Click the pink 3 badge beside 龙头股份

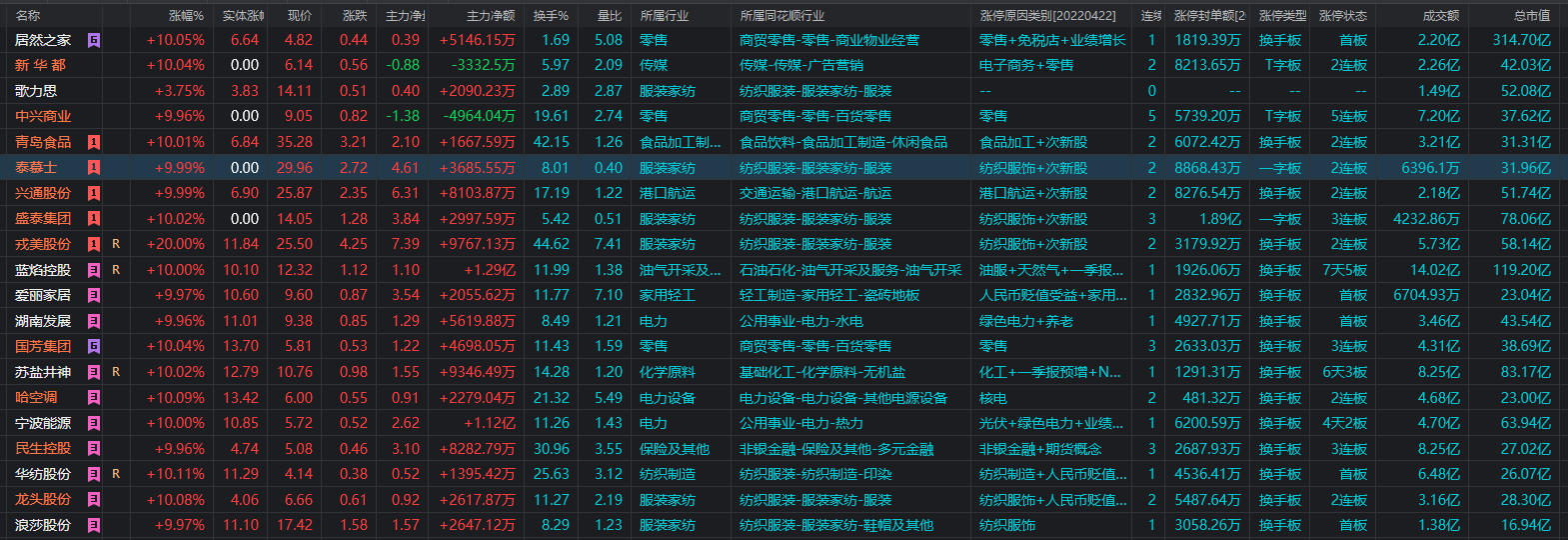(94, 500)
